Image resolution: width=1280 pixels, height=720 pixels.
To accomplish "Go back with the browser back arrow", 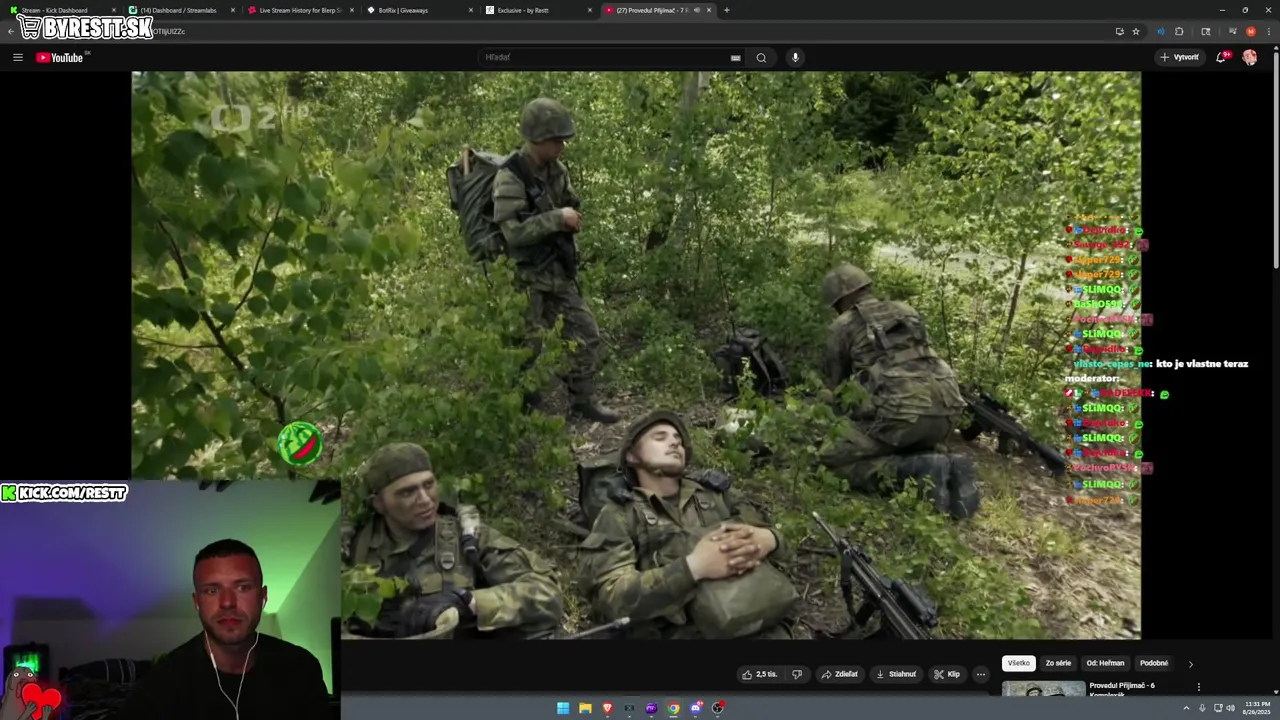I will pos(10,31).
